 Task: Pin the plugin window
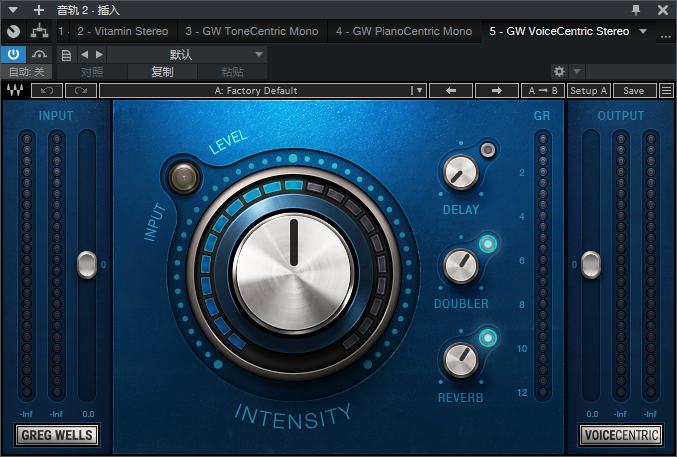pyautogui.click(x=636, y=10)
